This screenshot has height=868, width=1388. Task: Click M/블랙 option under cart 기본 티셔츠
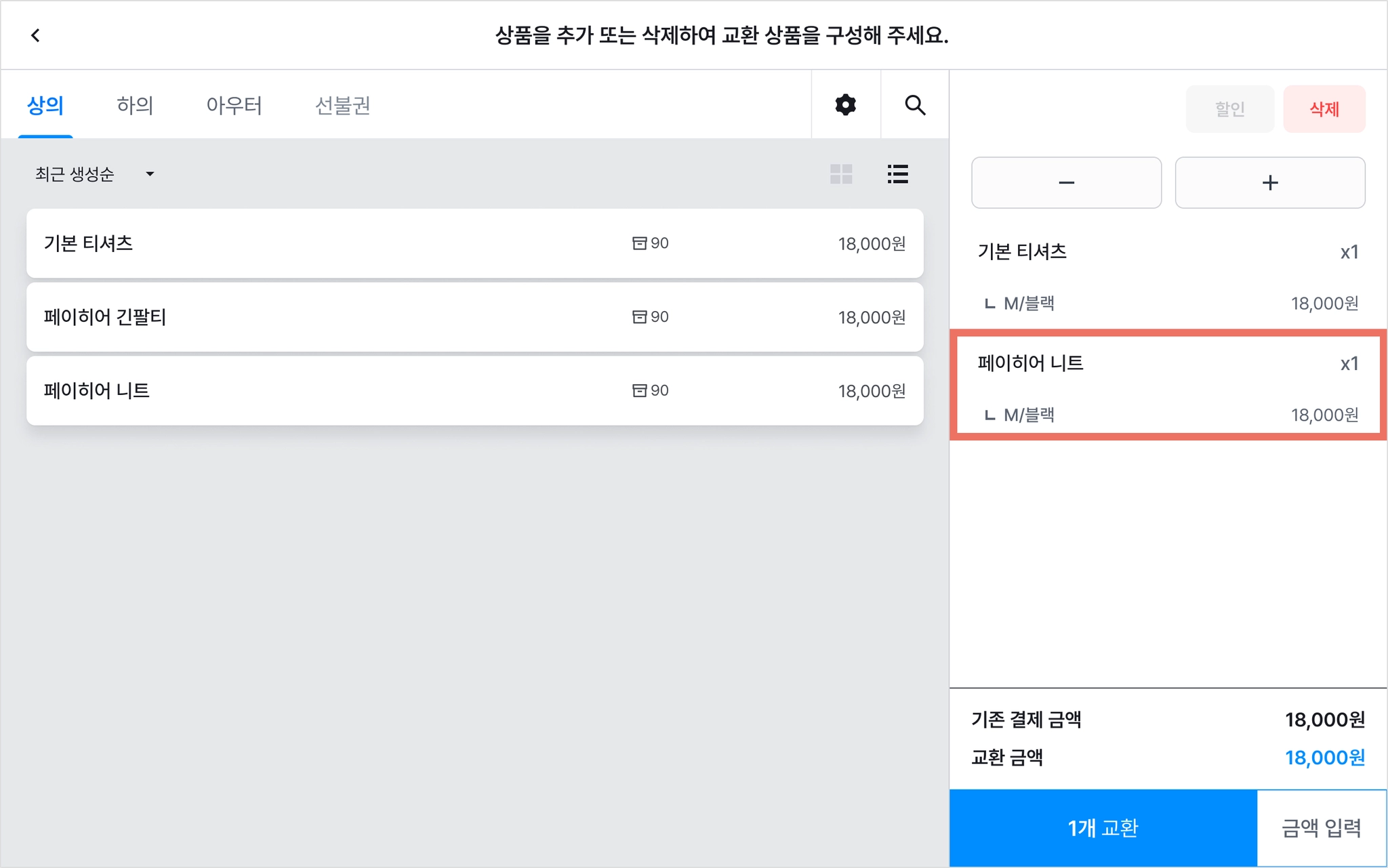(x=1029, y=304)
